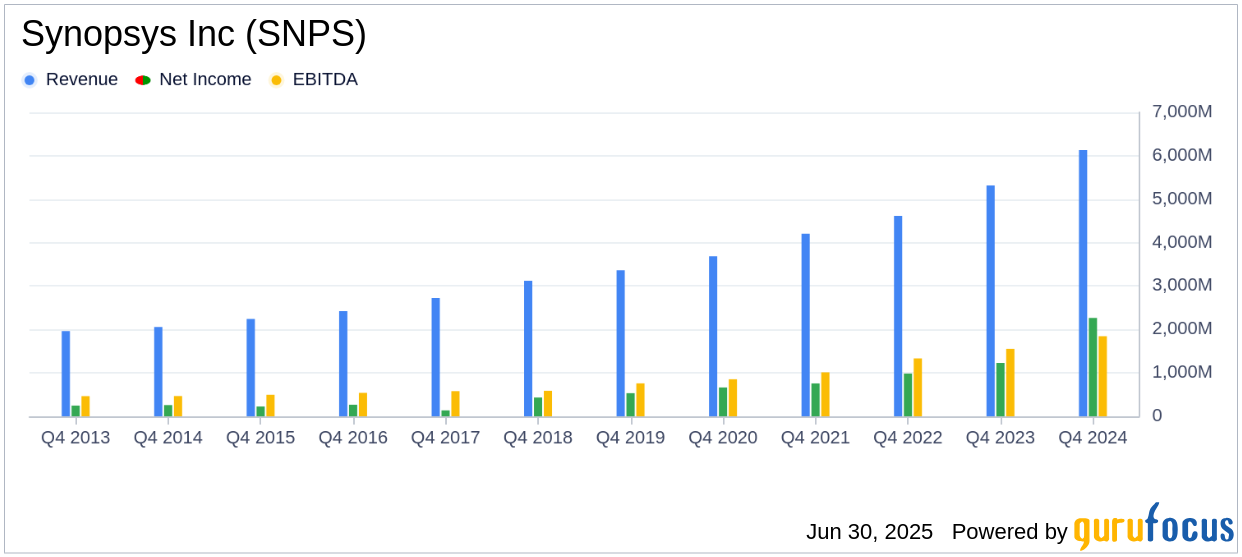Click the Q4 2017 yellow EBITDA bar
This screenshot has height=557, width=1242.
(x=456, y=404)
